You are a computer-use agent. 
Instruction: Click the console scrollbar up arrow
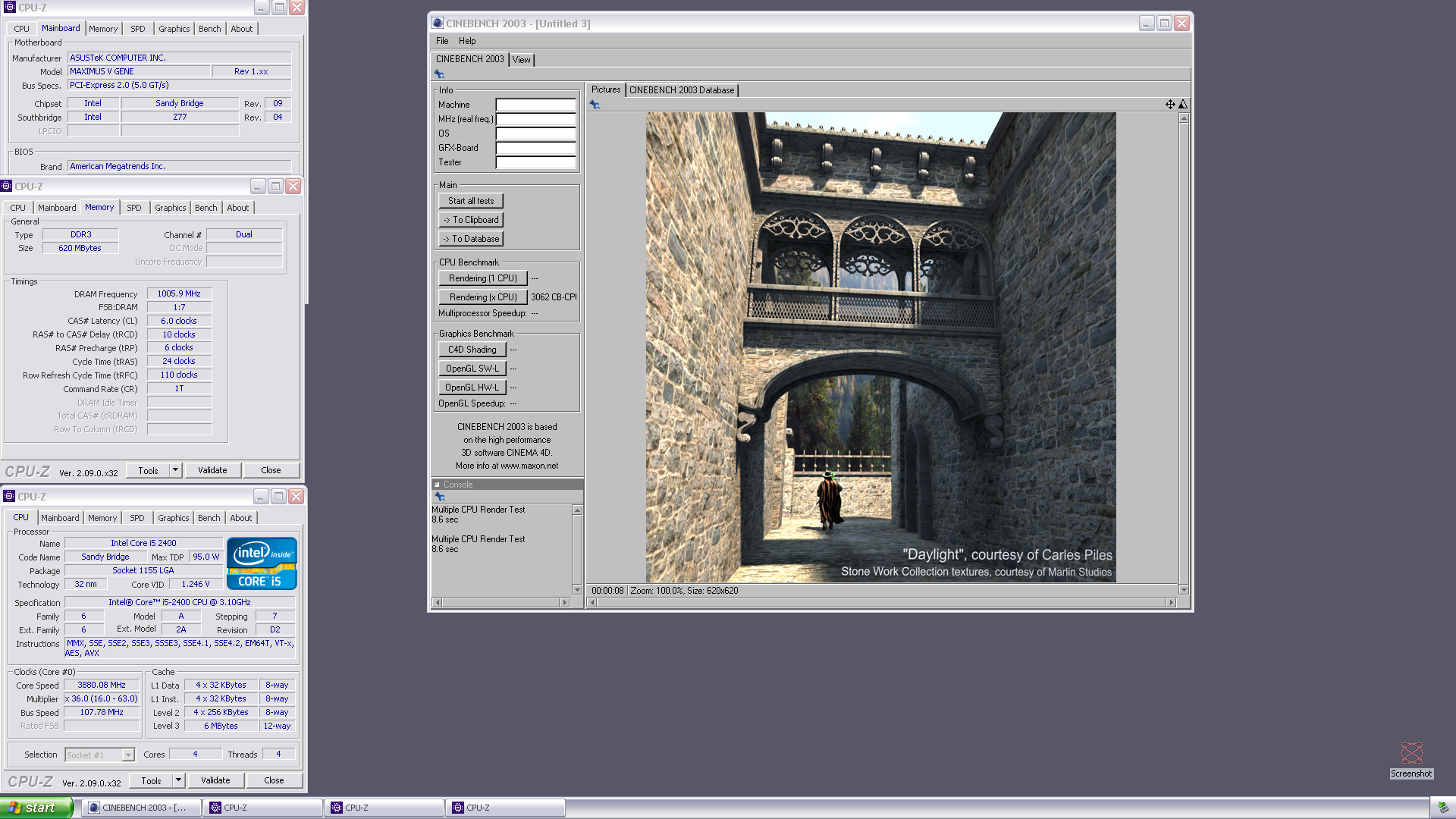pos(577,510)
